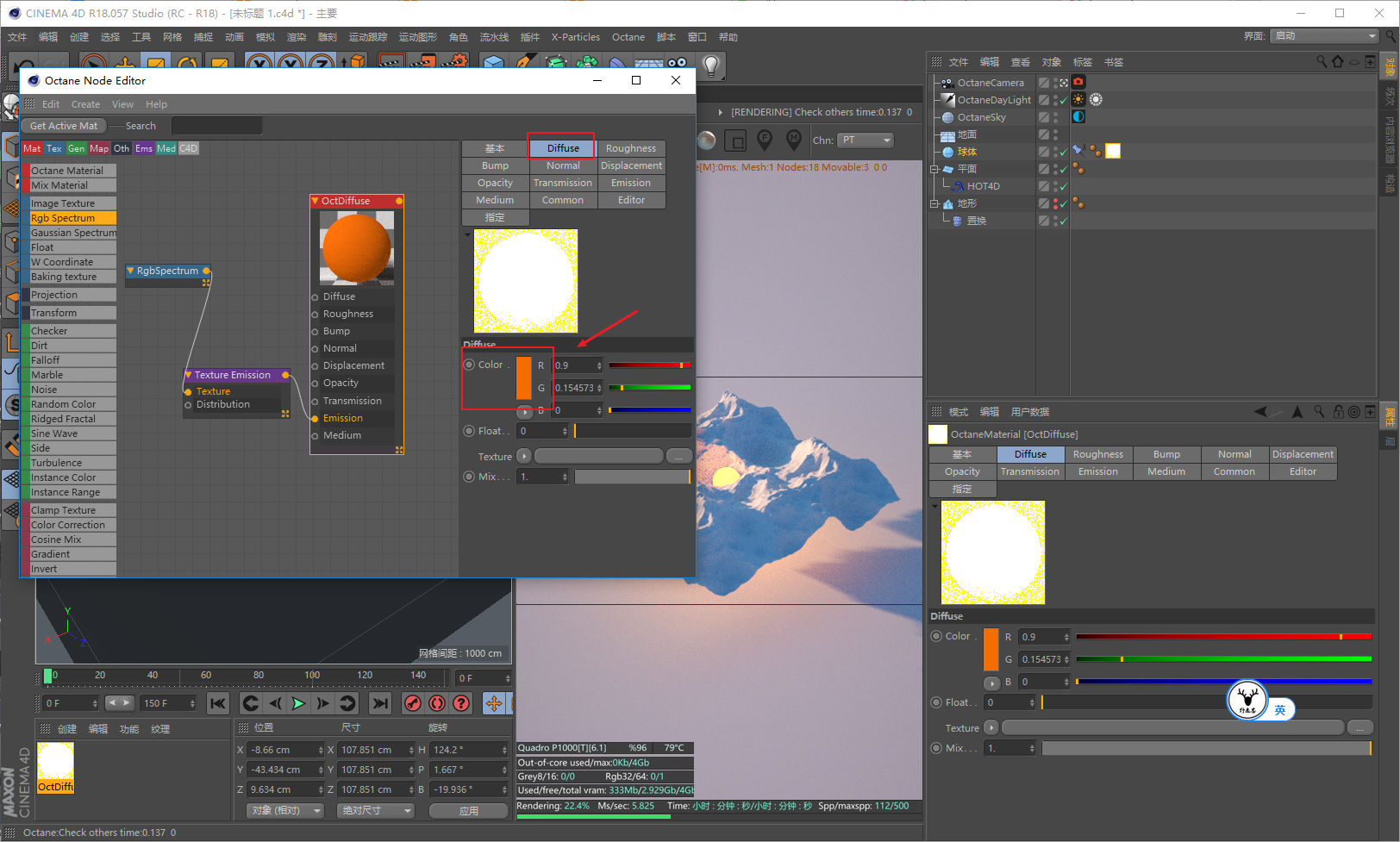The width and height of the screenshot is (1400, 842).
Task: Open the Octane menu in main menubar
Action: click(x=628, y=37)
